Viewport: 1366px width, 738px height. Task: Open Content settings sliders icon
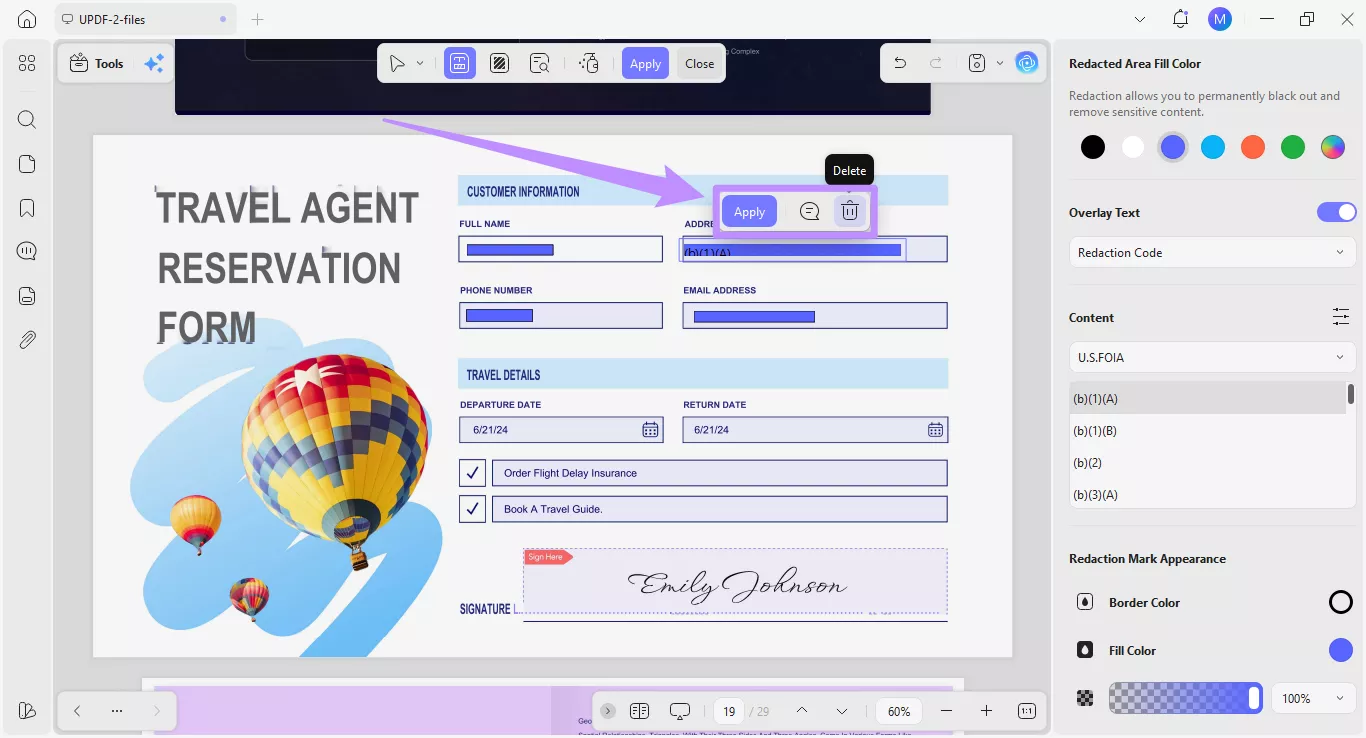pos(1341,317)
